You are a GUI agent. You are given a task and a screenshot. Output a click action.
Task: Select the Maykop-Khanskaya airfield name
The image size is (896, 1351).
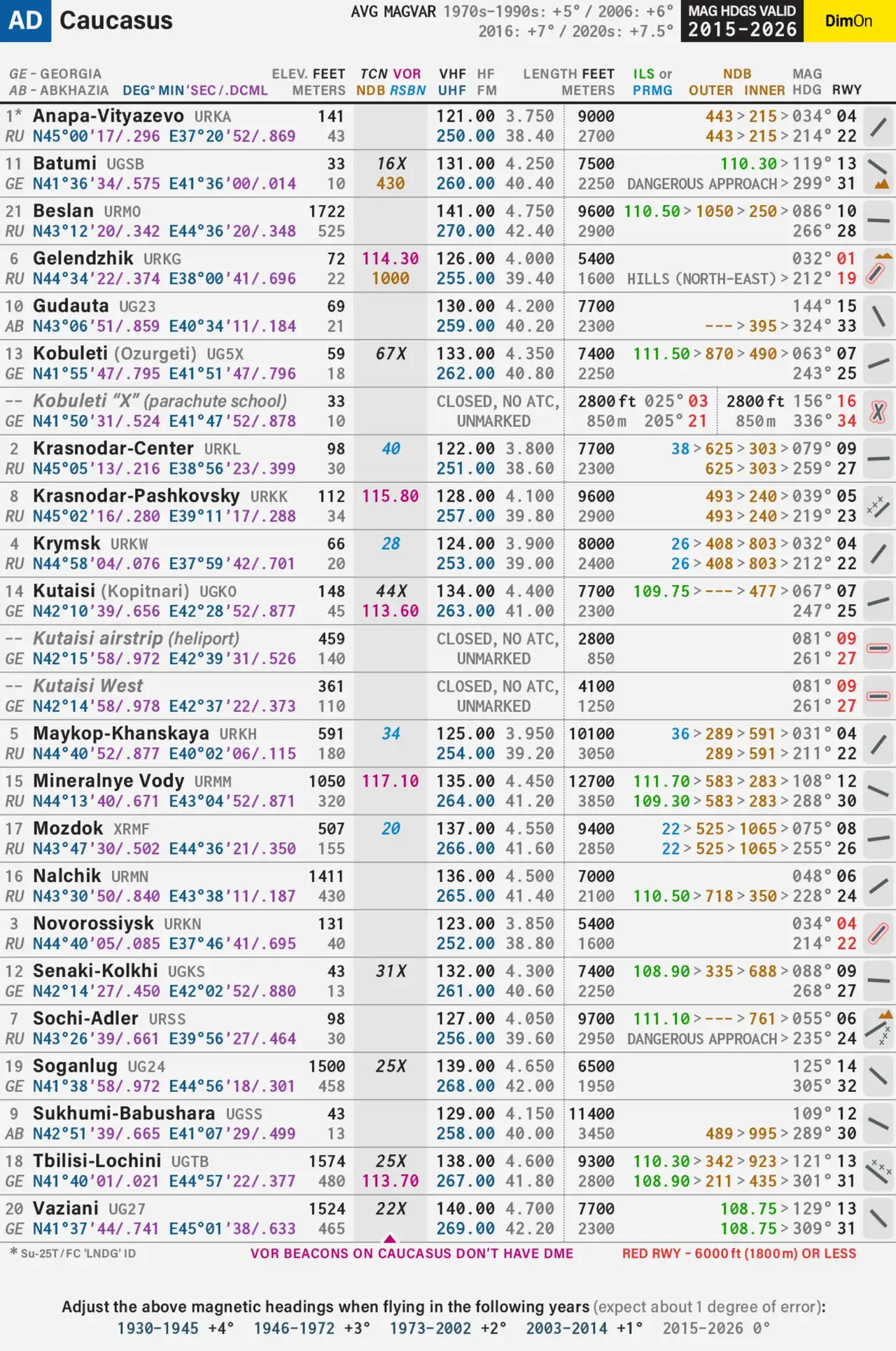point(120,733)
